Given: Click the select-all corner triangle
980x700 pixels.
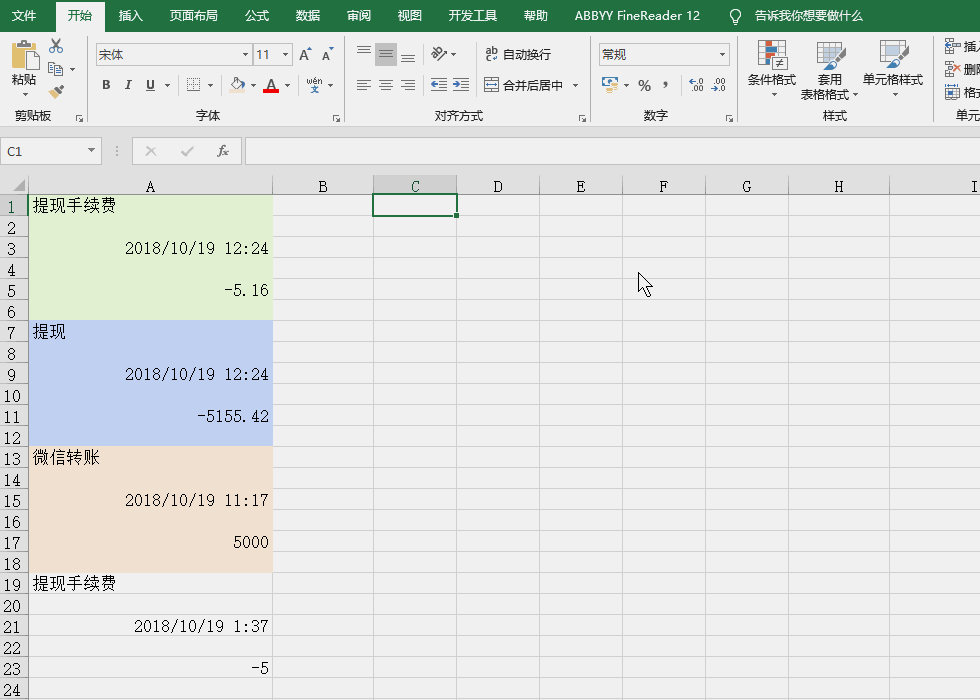Looking at the screenshot, I should point(18,186).
